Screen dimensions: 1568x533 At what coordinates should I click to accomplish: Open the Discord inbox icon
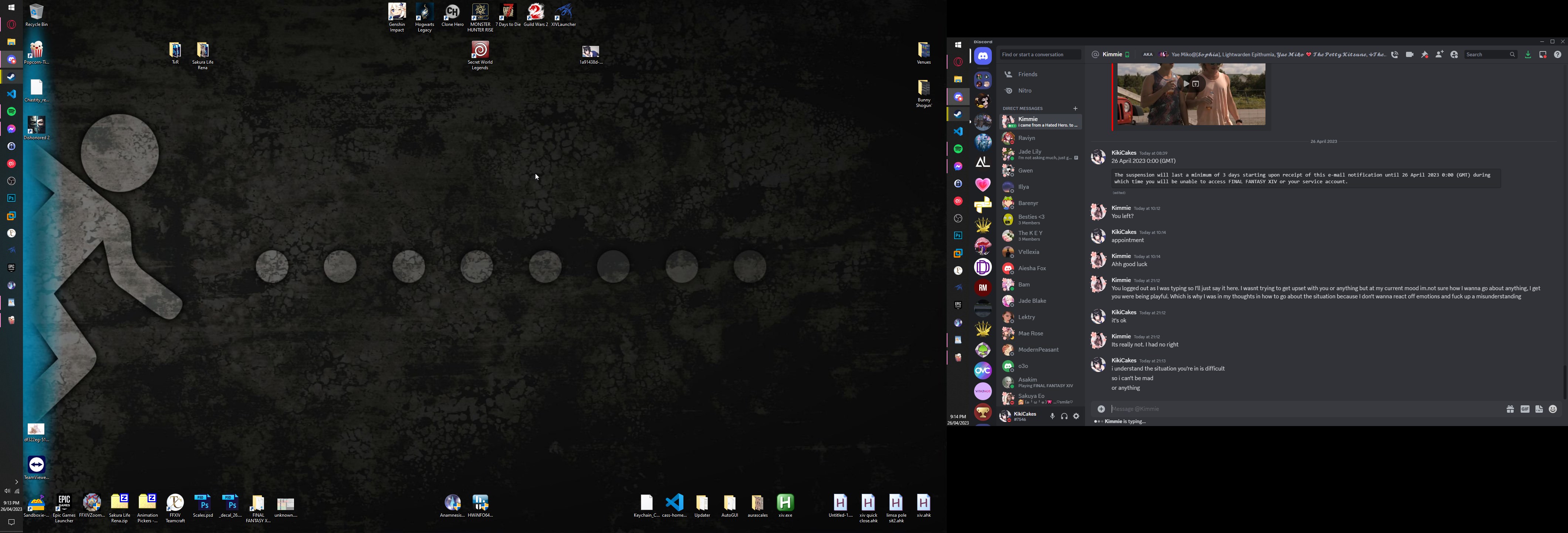[x=1543, y=55]
